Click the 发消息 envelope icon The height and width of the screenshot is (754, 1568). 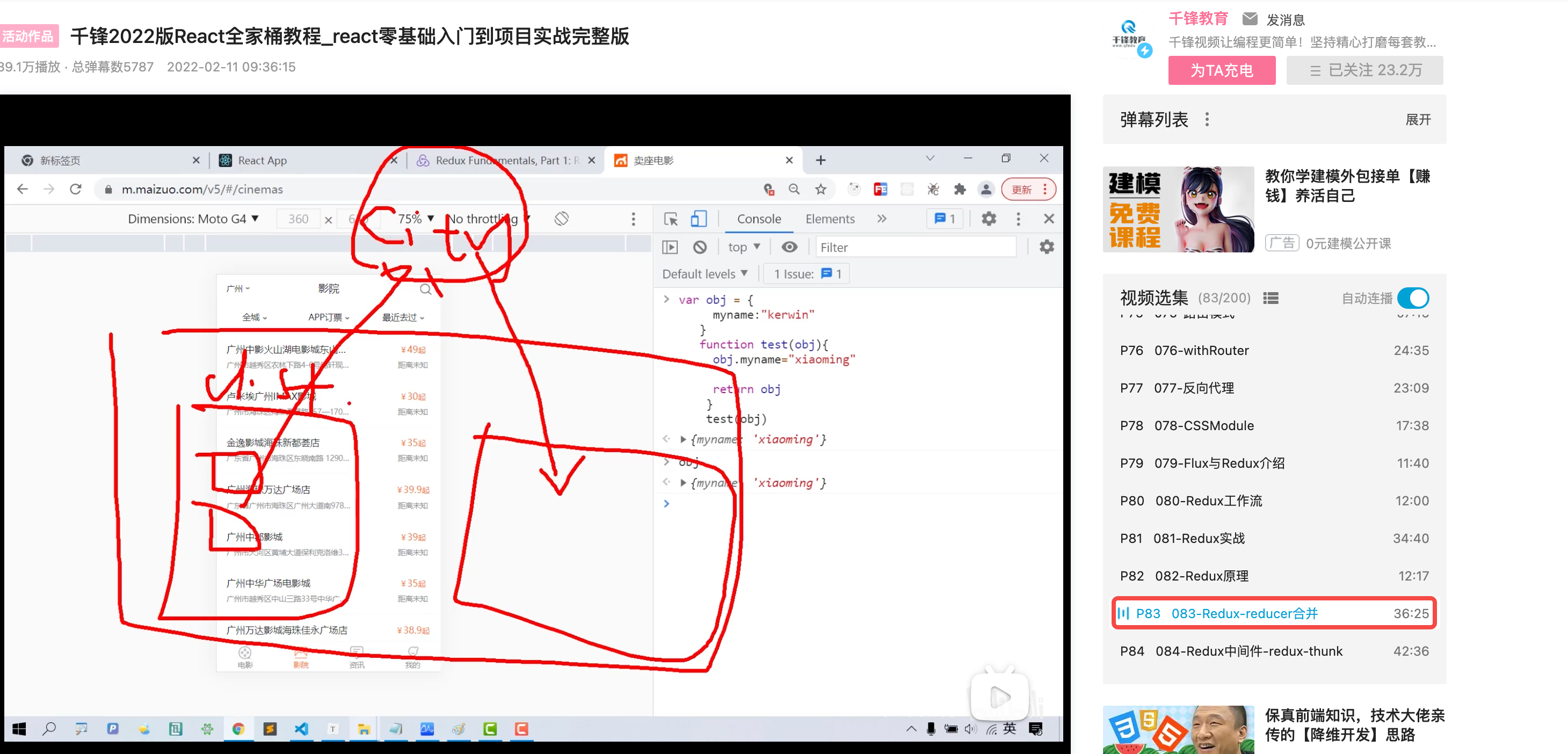click(1250, 19)
